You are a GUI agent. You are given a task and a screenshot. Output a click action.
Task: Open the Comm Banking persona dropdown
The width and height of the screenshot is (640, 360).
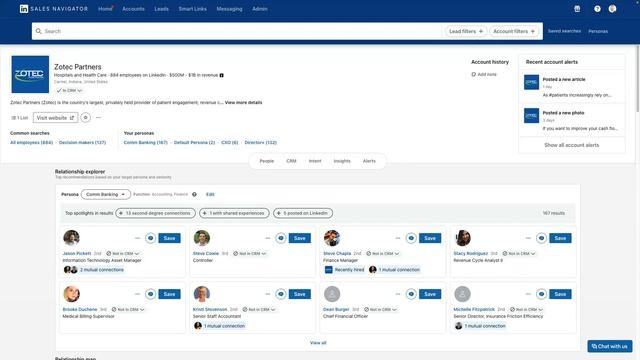(106, 194)
